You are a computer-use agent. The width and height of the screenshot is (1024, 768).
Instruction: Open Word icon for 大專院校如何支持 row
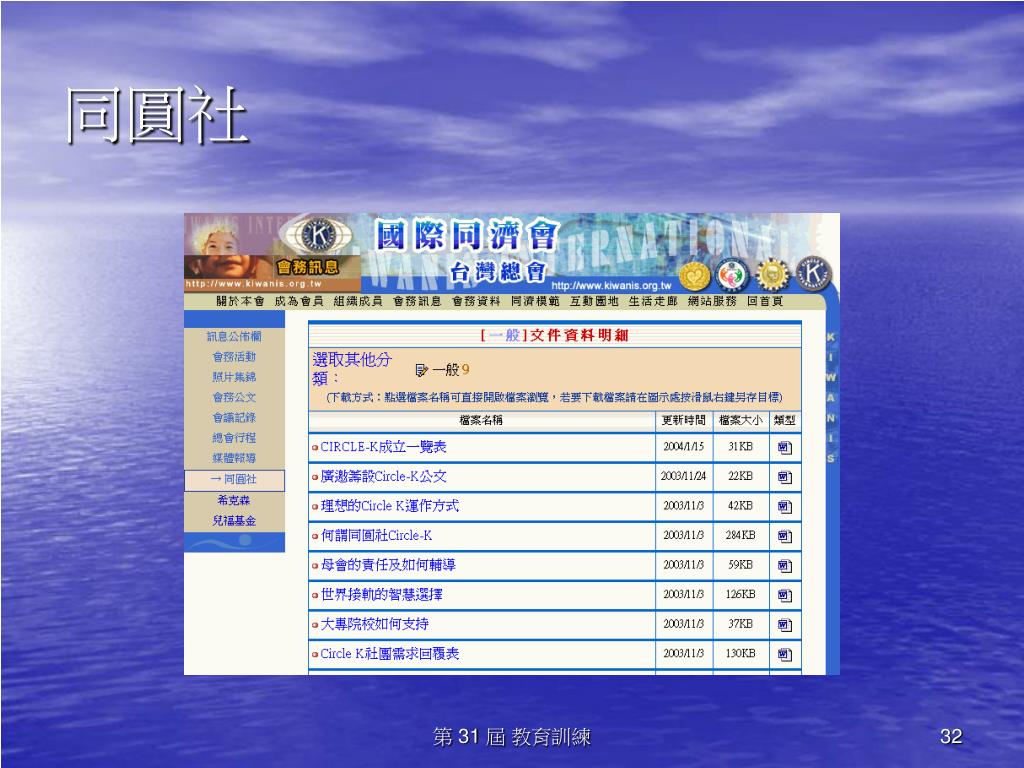(784, 625)
